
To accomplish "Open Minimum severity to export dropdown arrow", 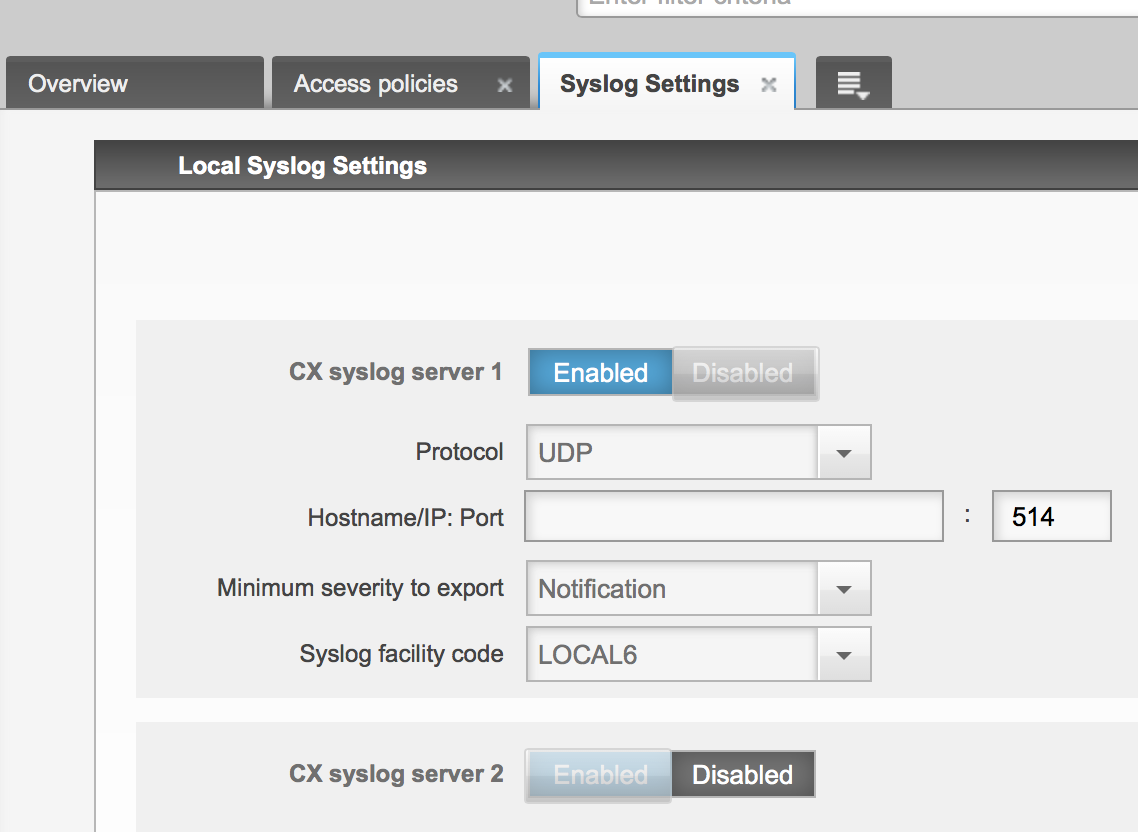I will (x=843, y=589).
